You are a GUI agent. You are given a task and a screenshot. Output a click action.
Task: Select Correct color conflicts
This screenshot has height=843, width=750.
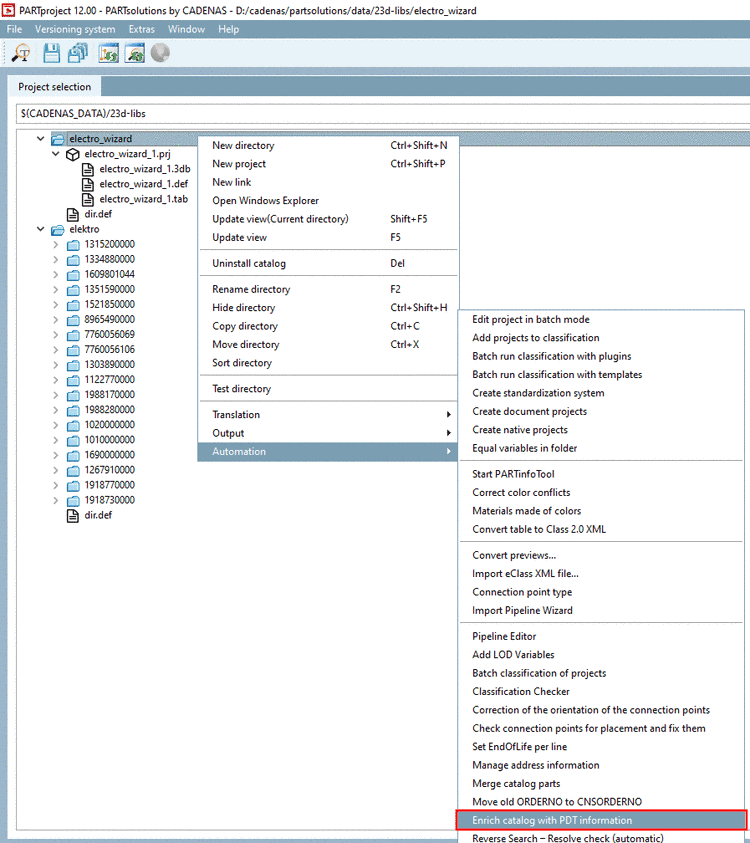[x=601, y=492]
